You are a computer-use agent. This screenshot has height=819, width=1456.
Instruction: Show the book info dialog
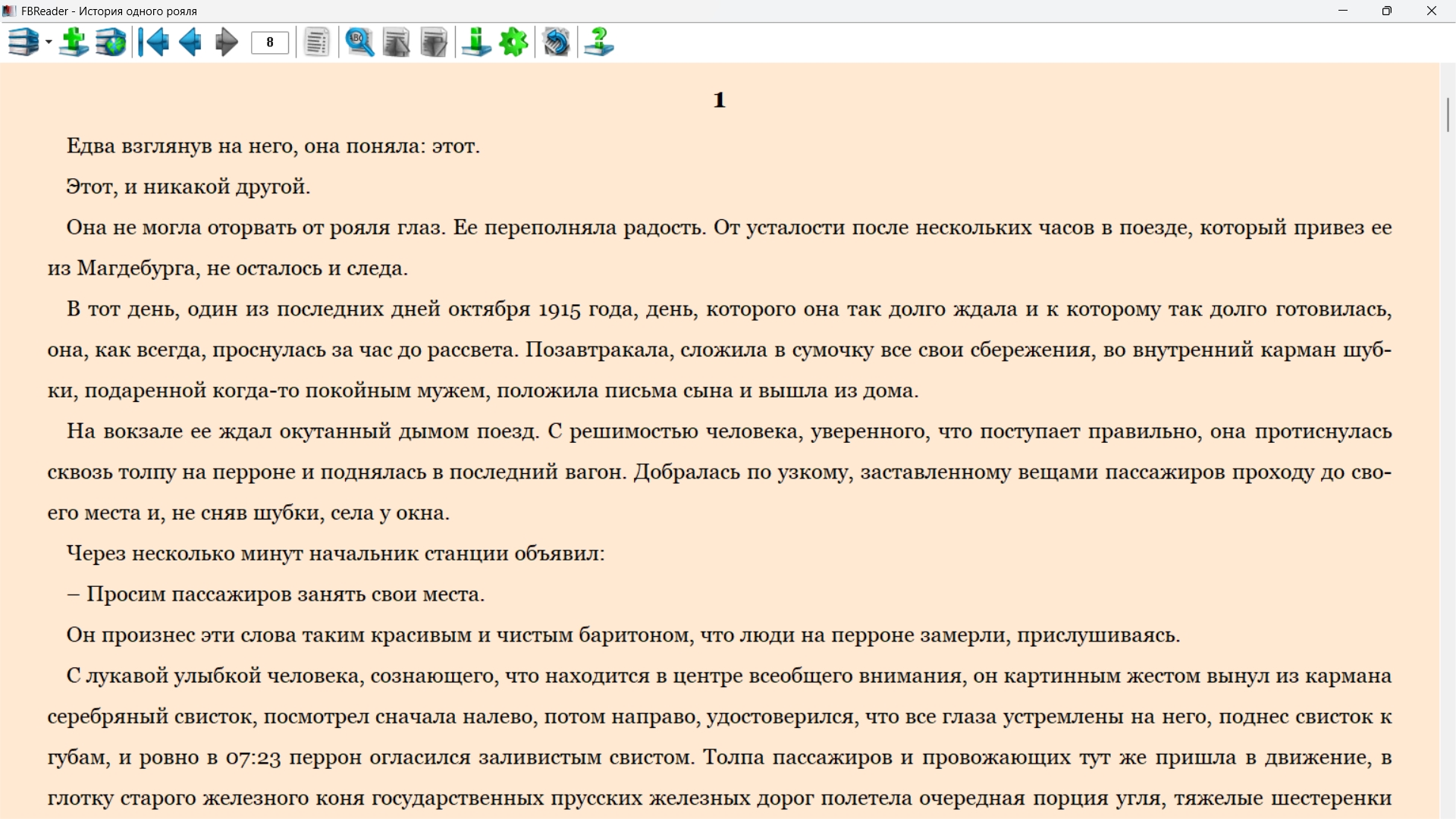point(476,42)
